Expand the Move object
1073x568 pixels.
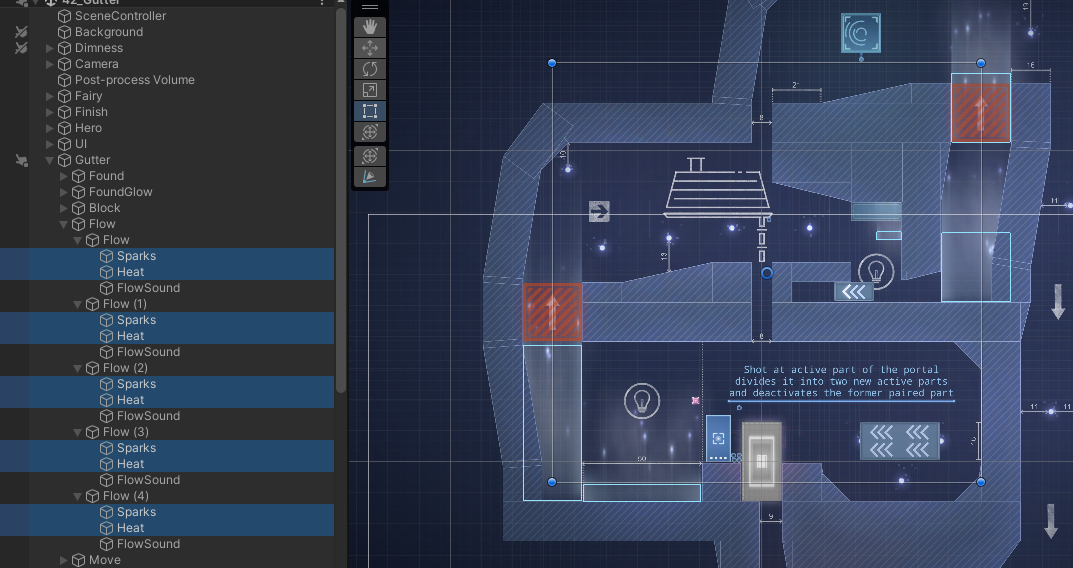coord(64,560)
